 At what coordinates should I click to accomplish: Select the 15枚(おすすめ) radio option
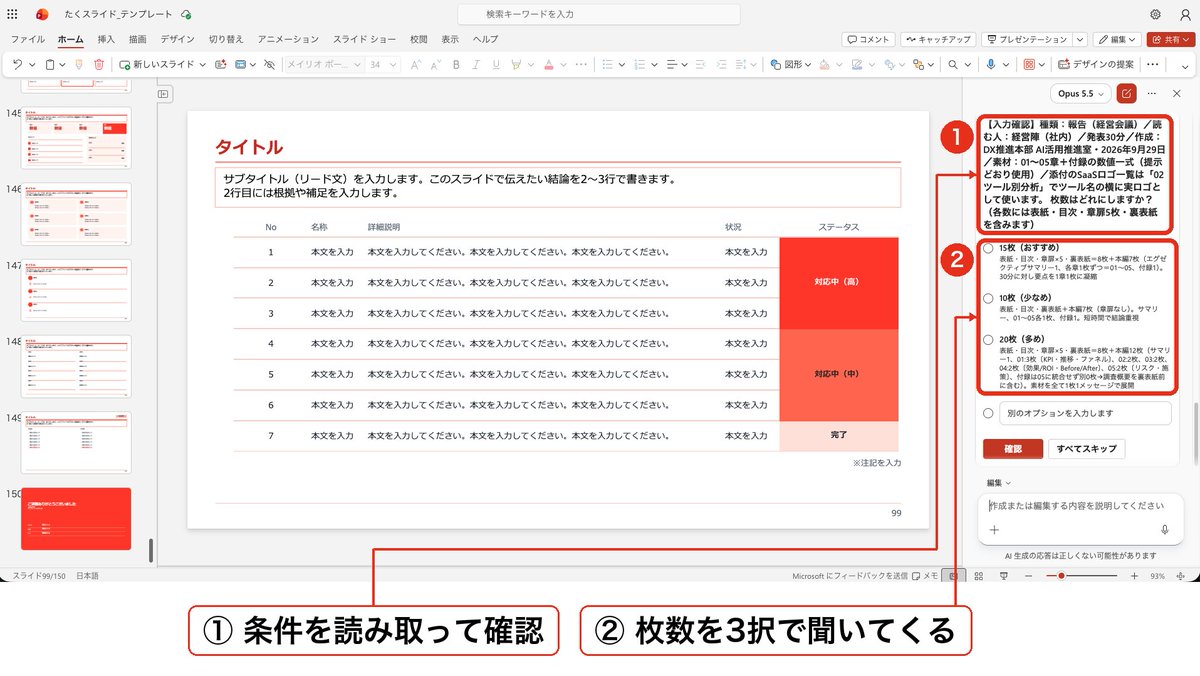988,248
